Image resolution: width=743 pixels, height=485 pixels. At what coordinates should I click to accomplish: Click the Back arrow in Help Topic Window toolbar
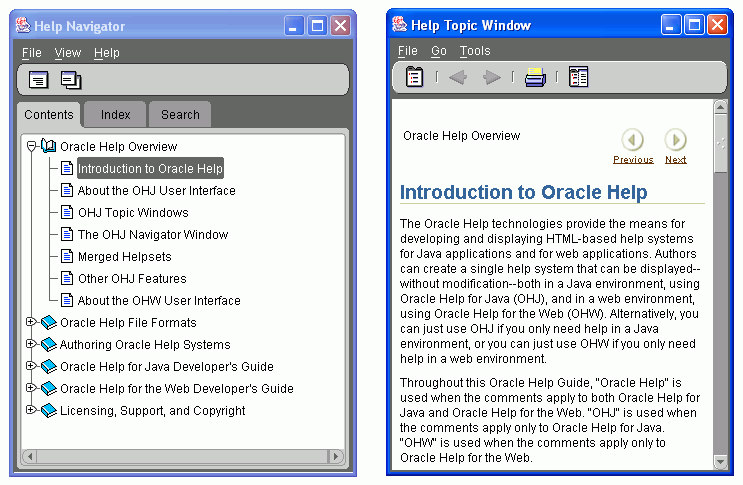click(458, 77)
